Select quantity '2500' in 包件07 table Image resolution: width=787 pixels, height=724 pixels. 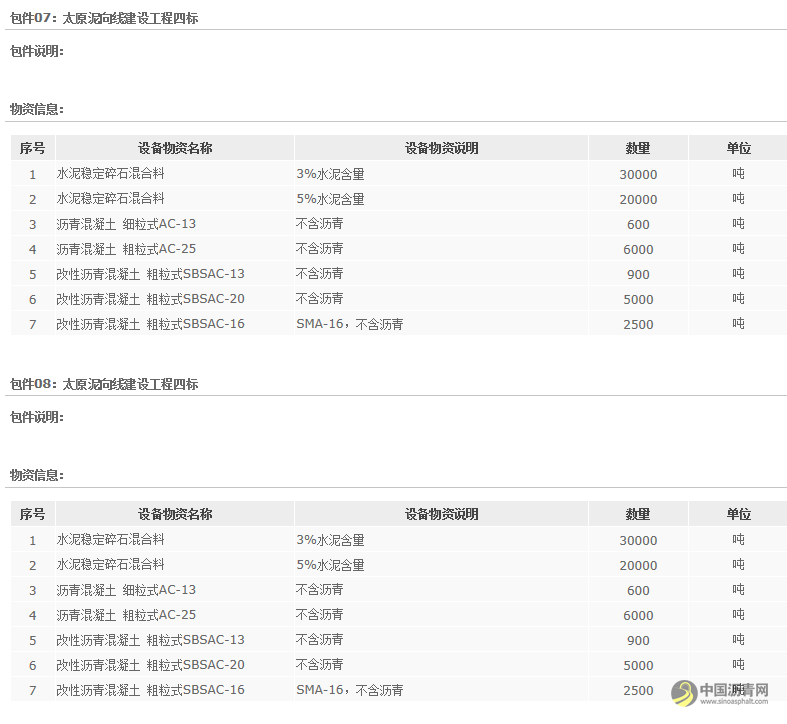pyautogui.click(x=638, y=325)
